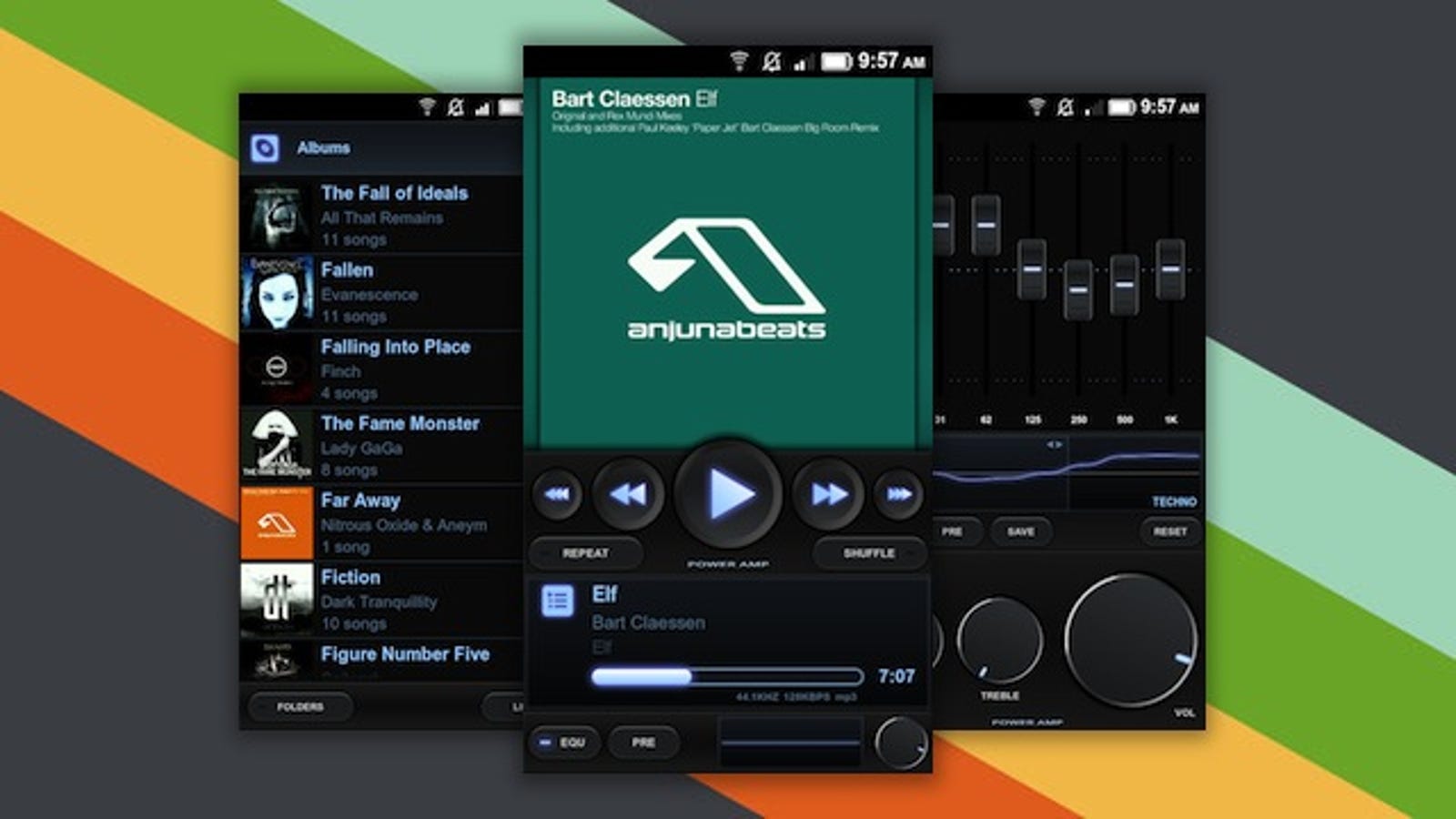Screen dimensions: 1456x819
Task: Click the small volume knob in center player
Action: (901, 743)
